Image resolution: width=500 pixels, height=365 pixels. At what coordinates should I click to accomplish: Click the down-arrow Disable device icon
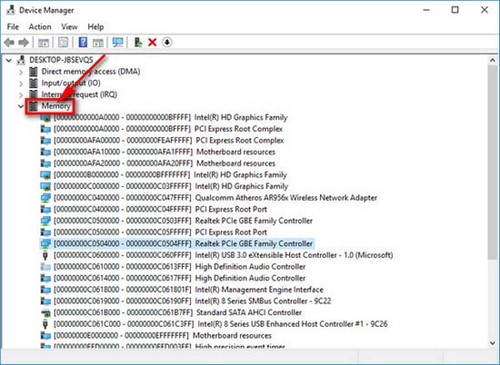(167, 42)
